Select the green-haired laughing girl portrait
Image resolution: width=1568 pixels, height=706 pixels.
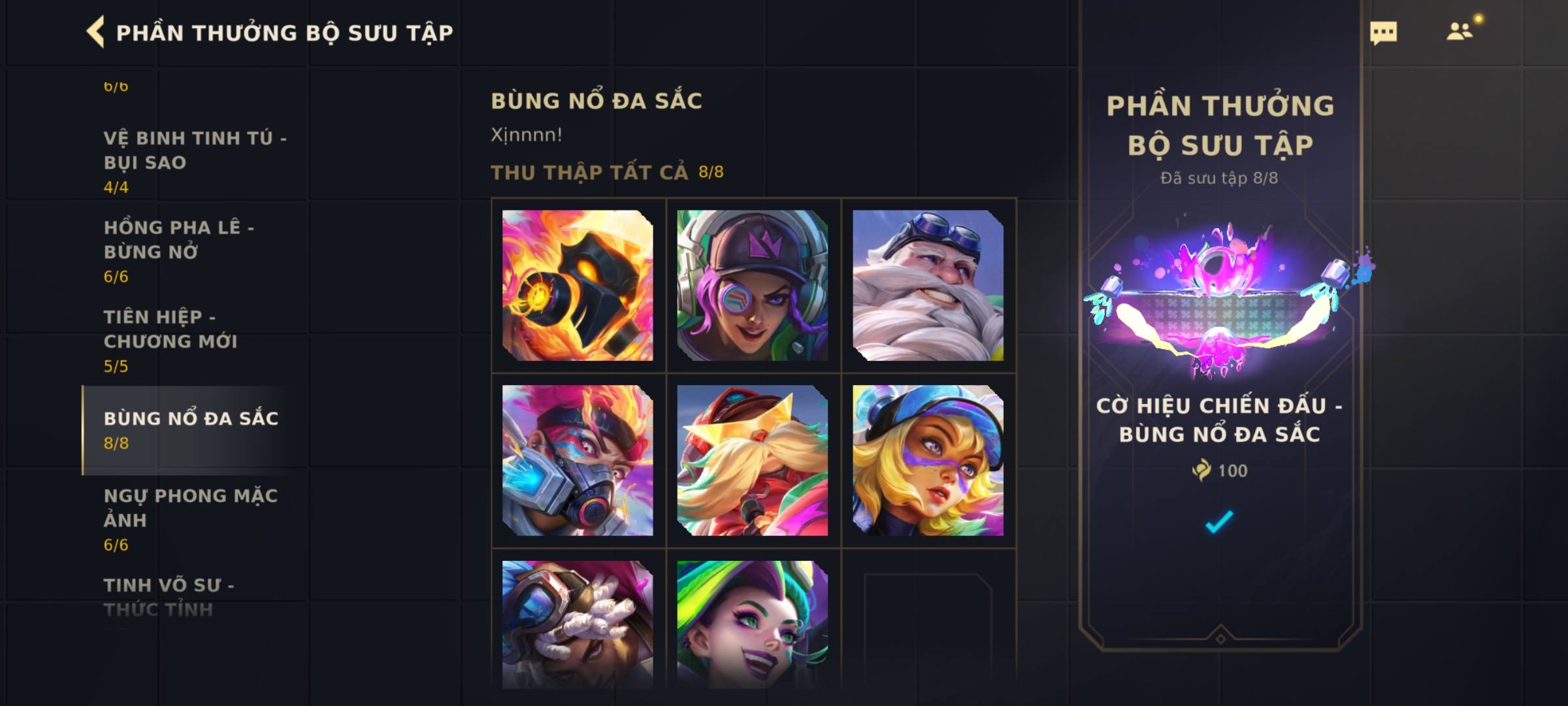[x=753, y=624]
